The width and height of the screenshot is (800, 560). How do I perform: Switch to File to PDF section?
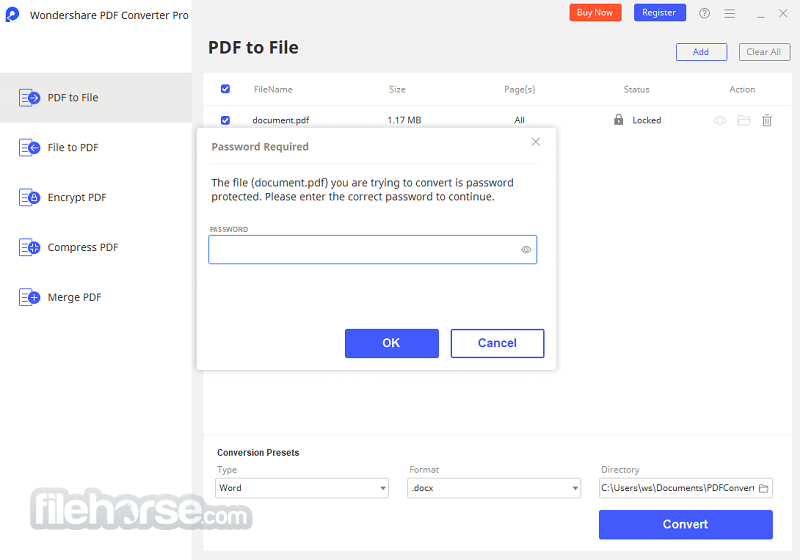(x=96, y=147)
